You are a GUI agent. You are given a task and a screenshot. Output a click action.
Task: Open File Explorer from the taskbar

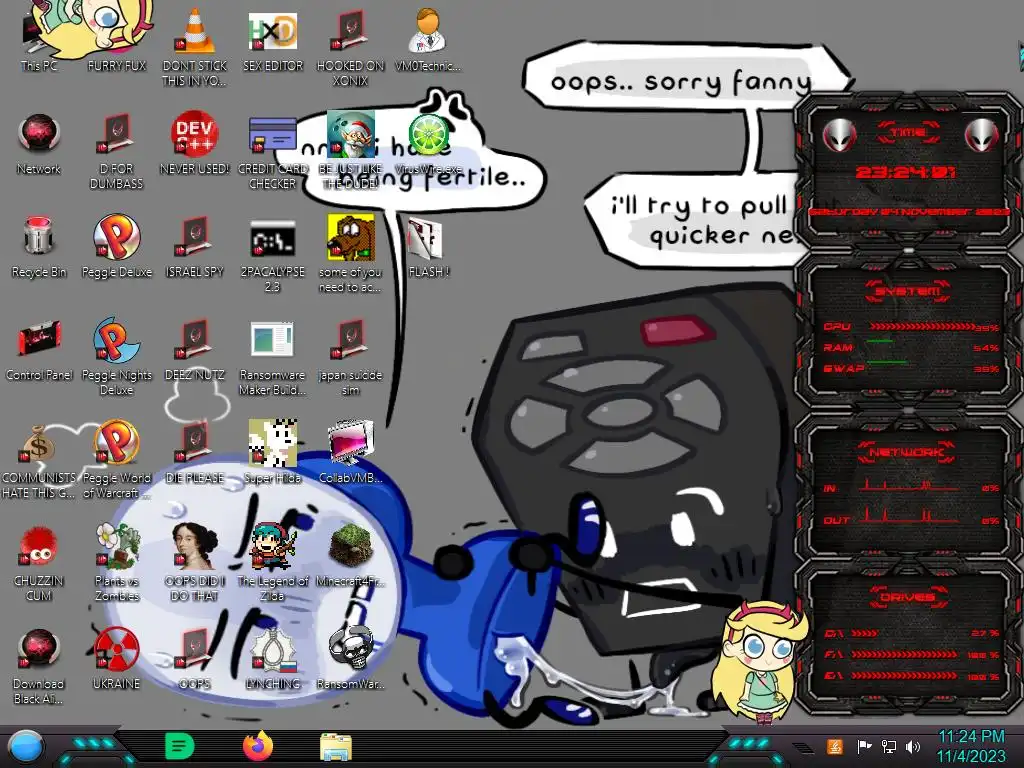coord(336,747)
